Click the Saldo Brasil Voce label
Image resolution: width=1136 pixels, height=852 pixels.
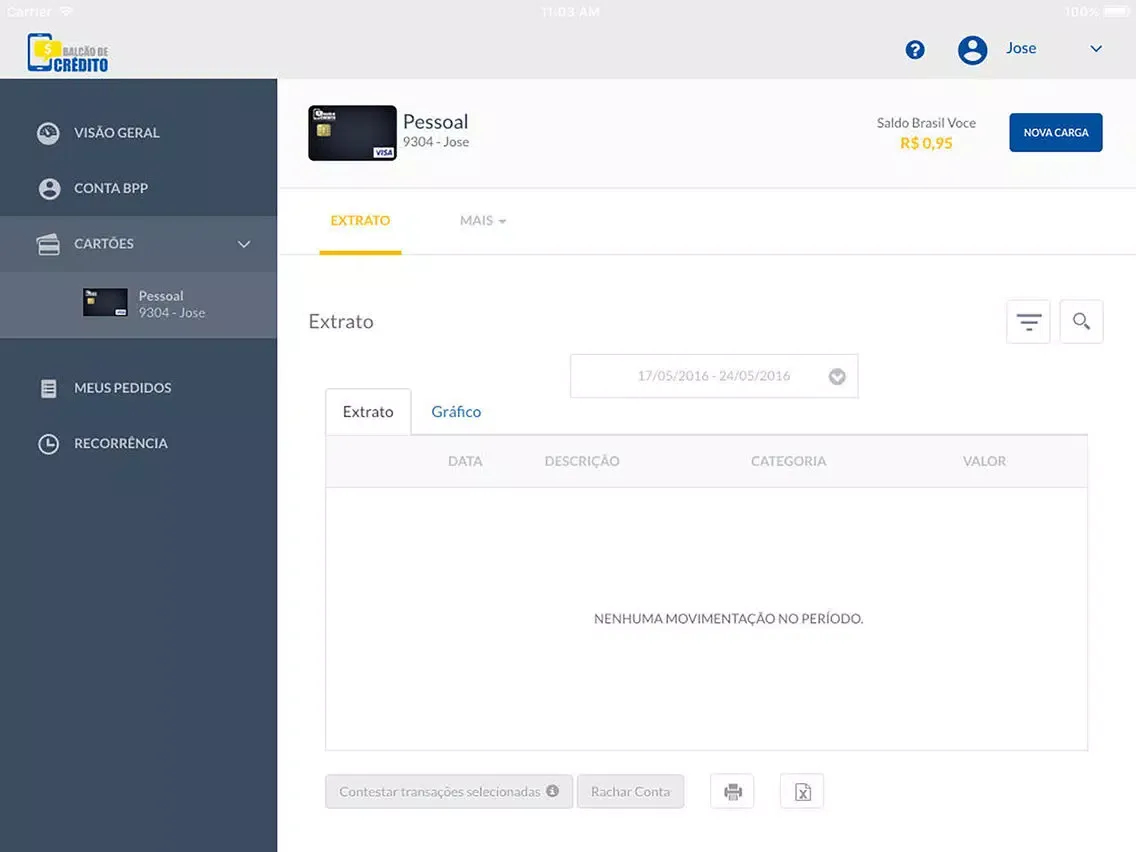click(926, 123)
